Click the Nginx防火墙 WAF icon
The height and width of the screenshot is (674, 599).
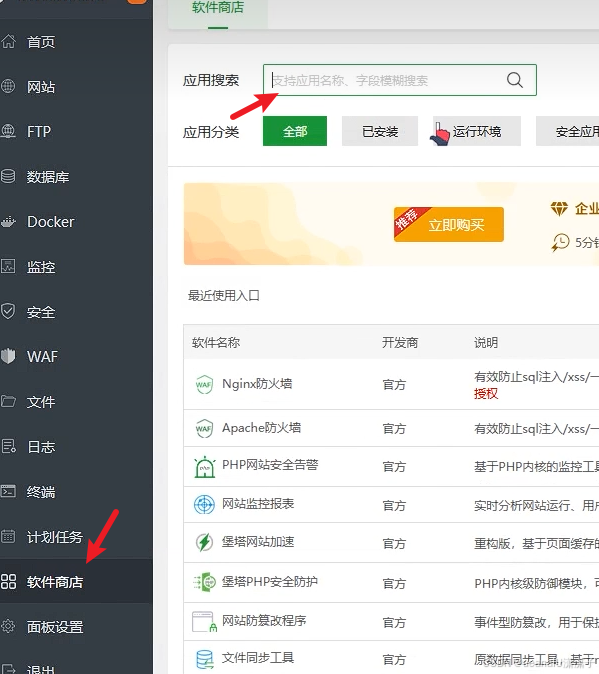pos(204,384)
